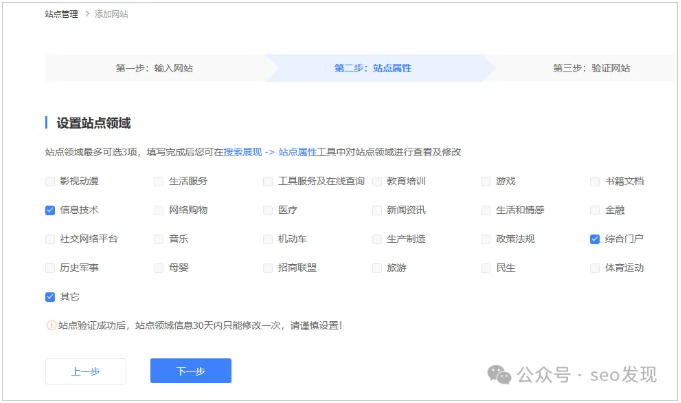Check the 体育运动 checkbox
Screen dimensions: 681x403
pos(595,268)
